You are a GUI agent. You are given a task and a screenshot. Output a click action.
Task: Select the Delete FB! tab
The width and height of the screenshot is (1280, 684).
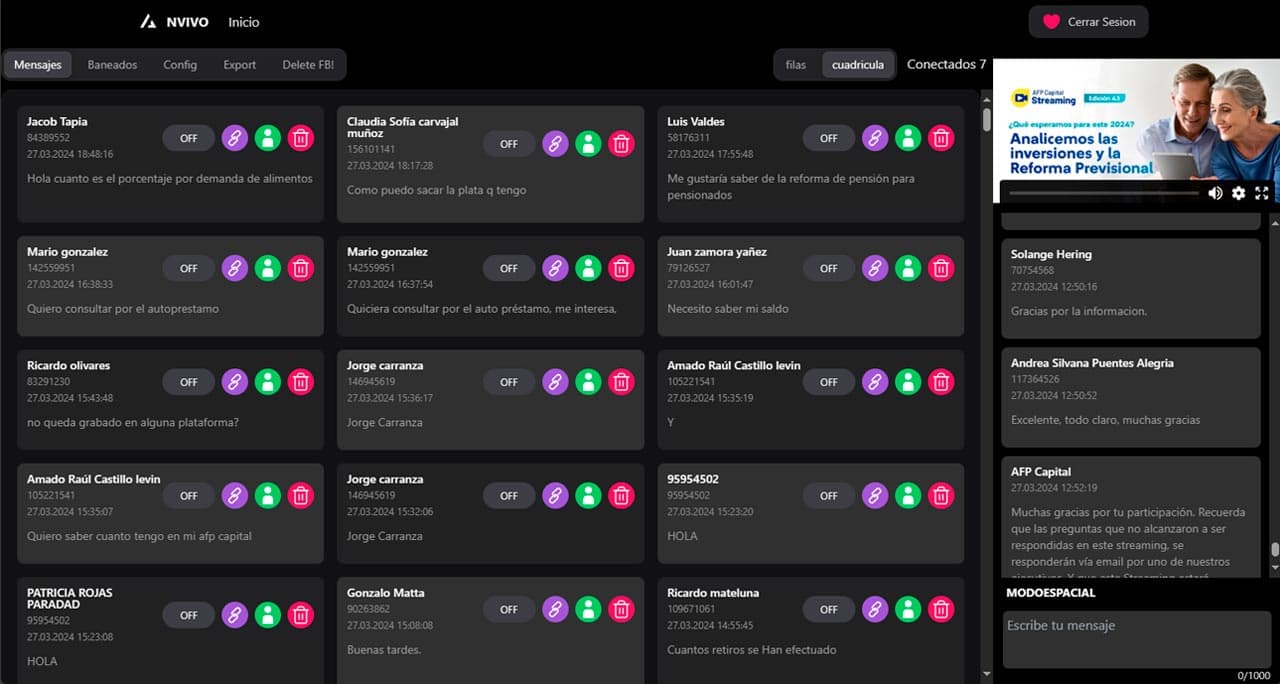(308, 65)
